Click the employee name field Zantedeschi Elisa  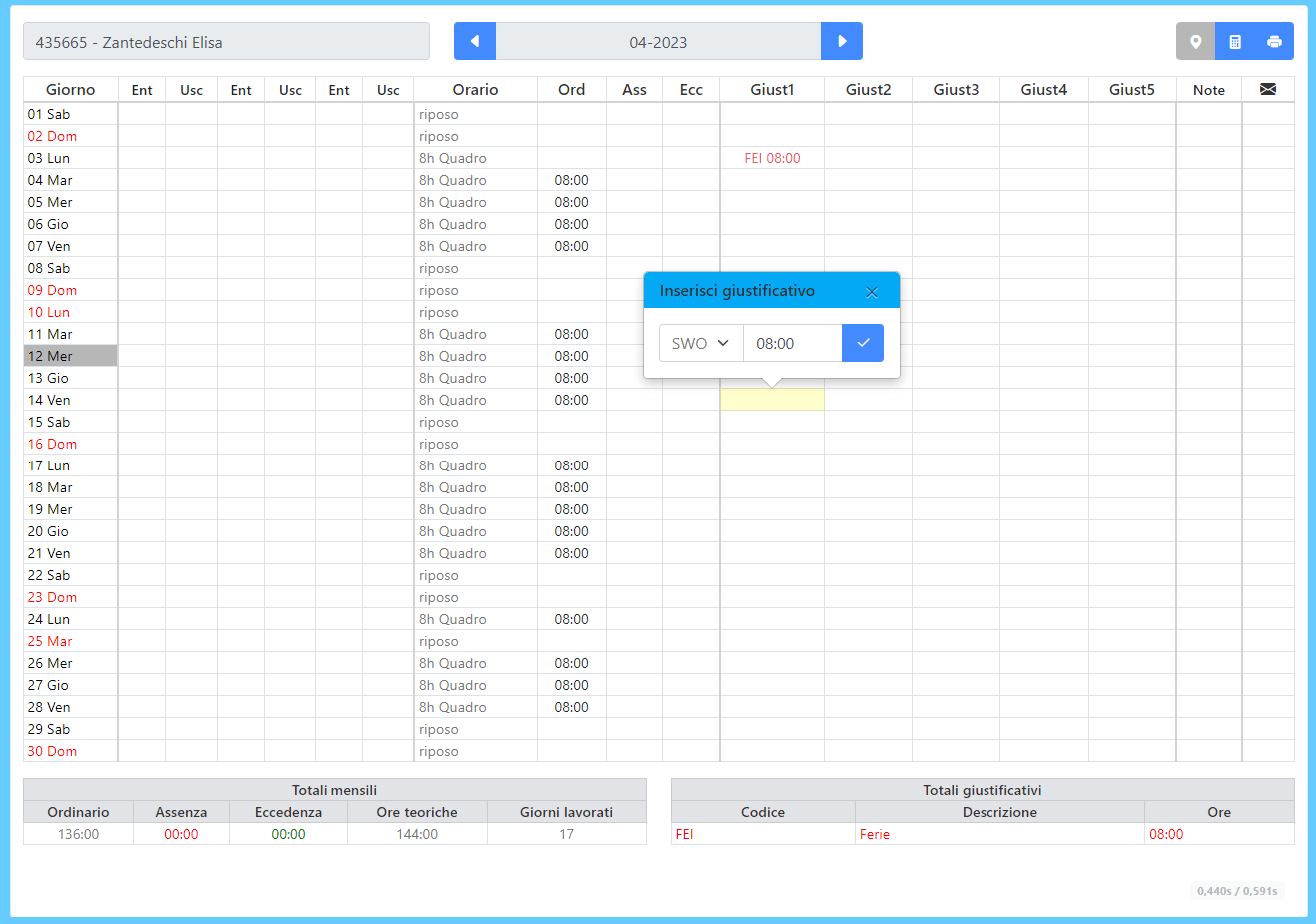point(227,41)
